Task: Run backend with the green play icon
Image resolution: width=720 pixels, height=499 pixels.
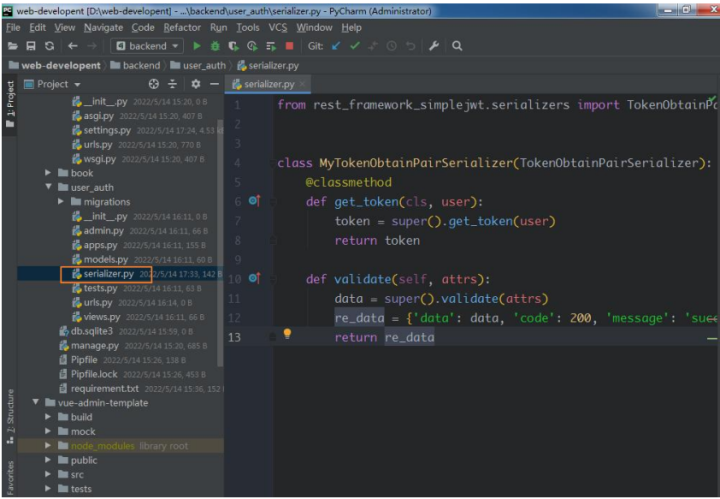Action: coord(197,46)
